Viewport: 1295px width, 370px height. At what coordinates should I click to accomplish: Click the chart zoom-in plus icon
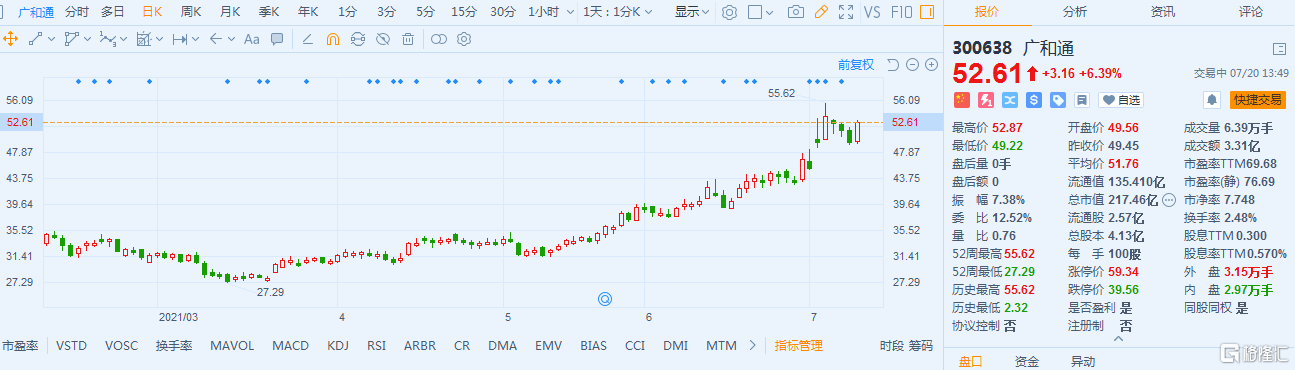pos(931,64)
